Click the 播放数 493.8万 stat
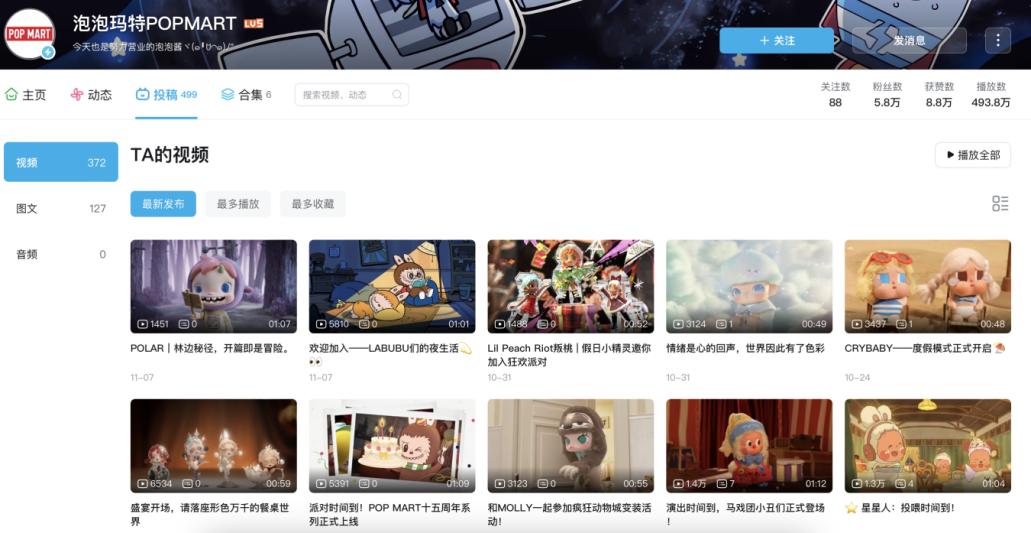 (x=991, y=95)
